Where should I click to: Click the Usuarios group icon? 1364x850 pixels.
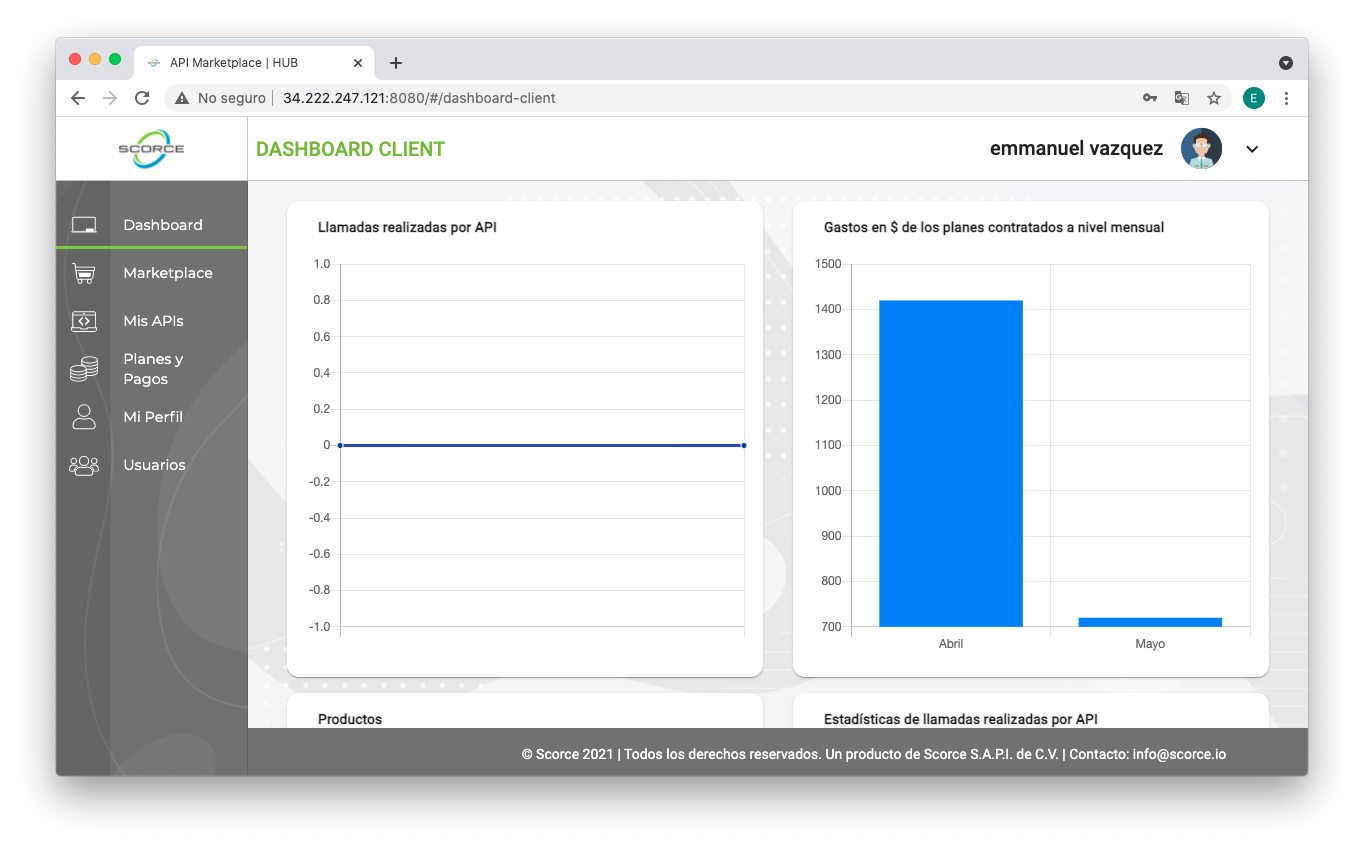(84, 465)
